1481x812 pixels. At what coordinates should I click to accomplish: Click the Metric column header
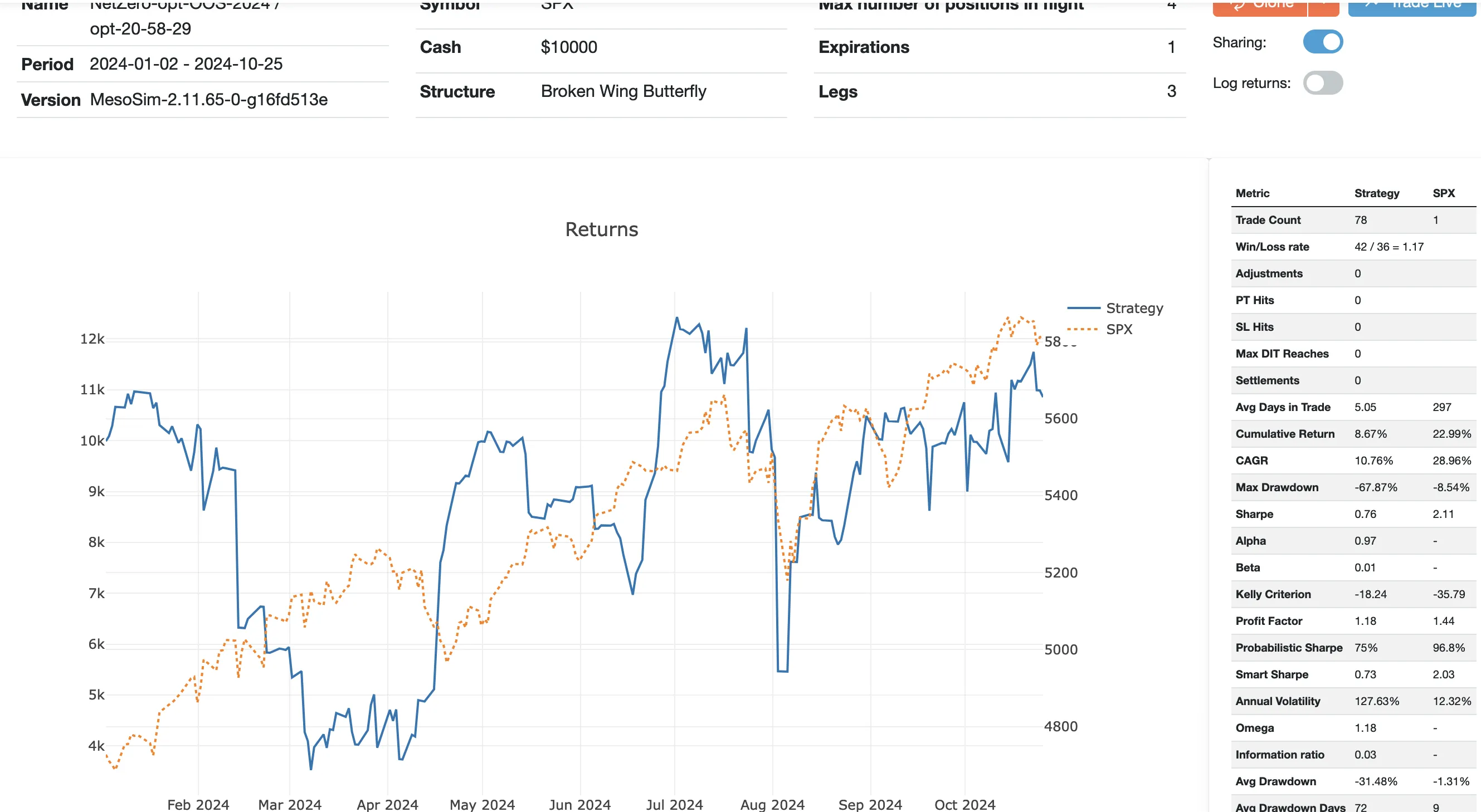(x=1252, y=193)
